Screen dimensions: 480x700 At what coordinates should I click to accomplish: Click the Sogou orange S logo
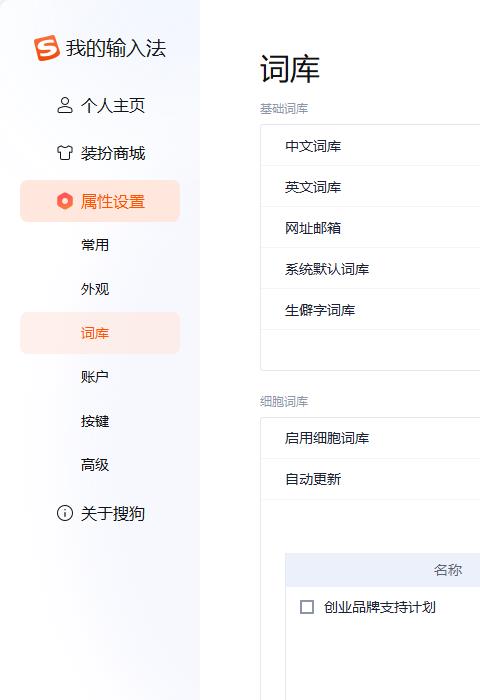(46, 48)
